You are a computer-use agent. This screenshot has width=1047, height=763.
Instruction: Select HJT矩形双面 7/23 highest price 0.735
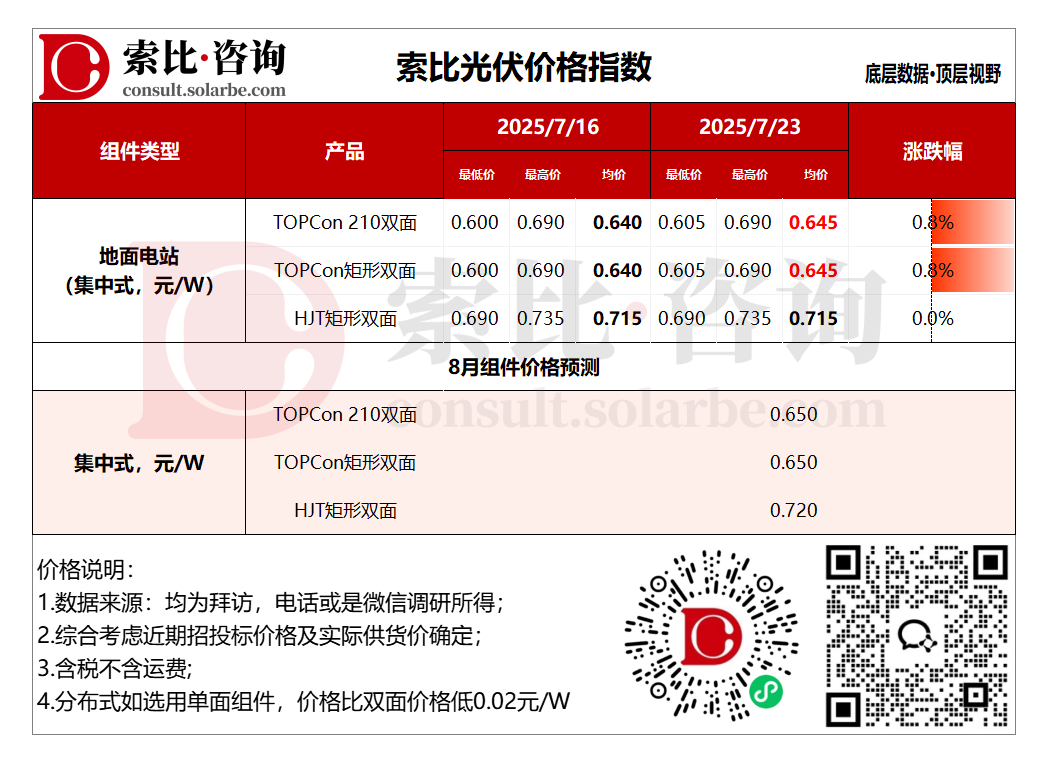[x=748, y=318]
